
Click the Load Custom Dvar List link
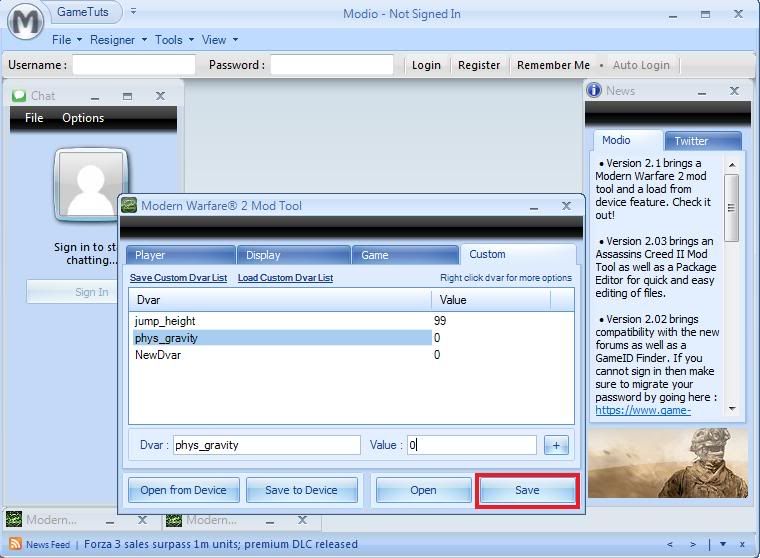point(285,278)
